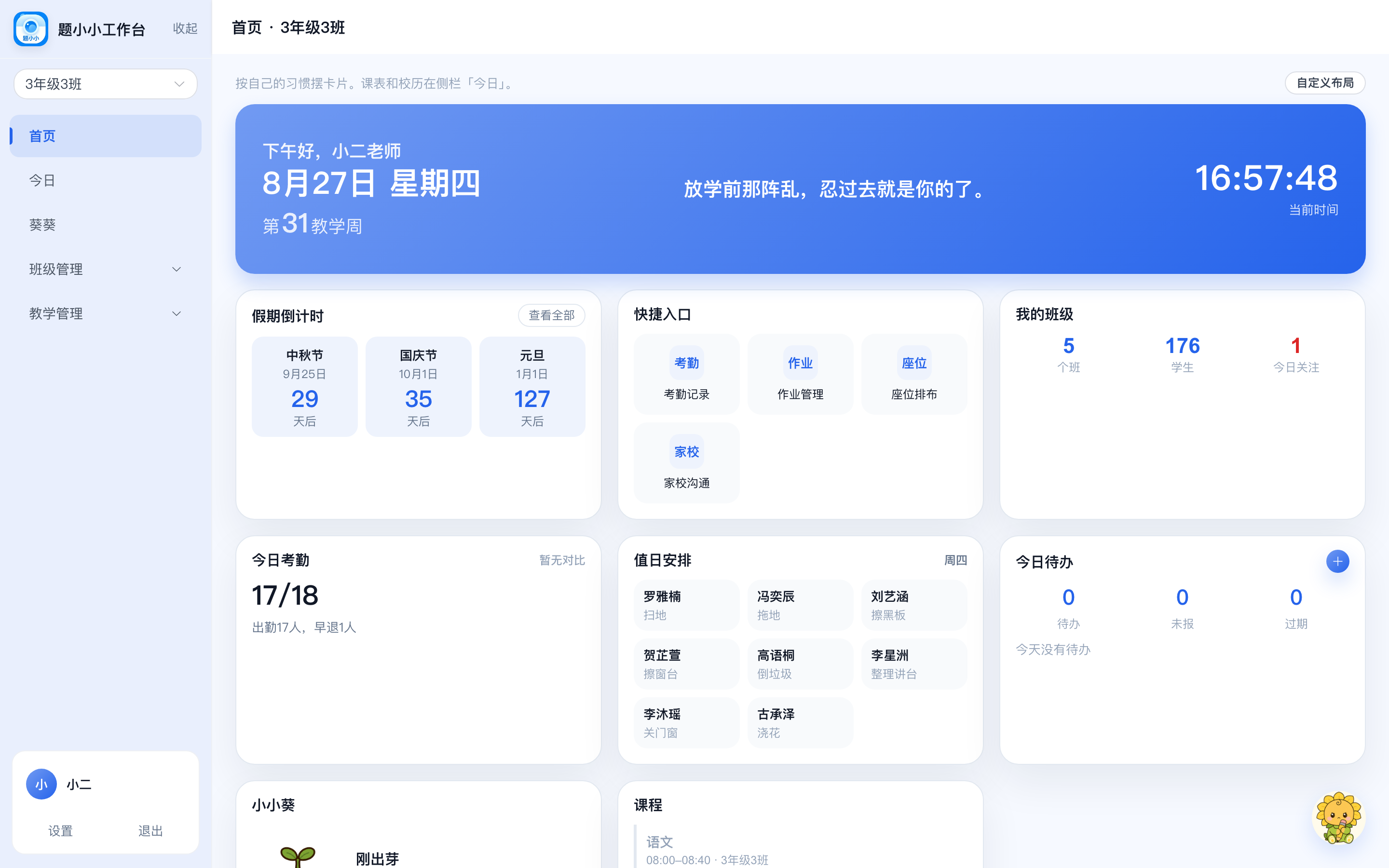Open the 作业 homework management shortcut icon
This screenshot has width=1389, height=868.
point(800,363)
